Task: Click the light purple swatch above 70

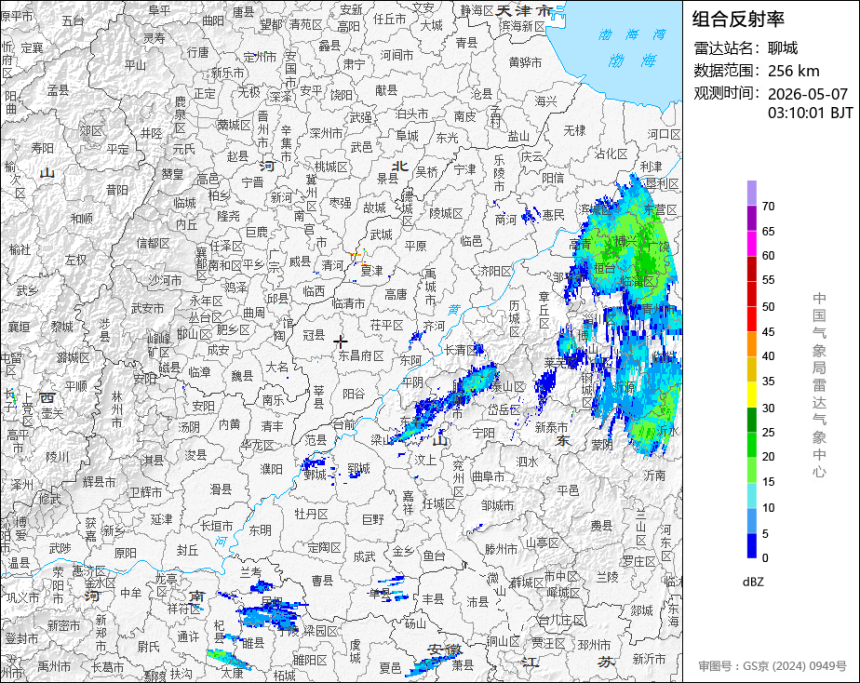Action: tap(752, 193)
